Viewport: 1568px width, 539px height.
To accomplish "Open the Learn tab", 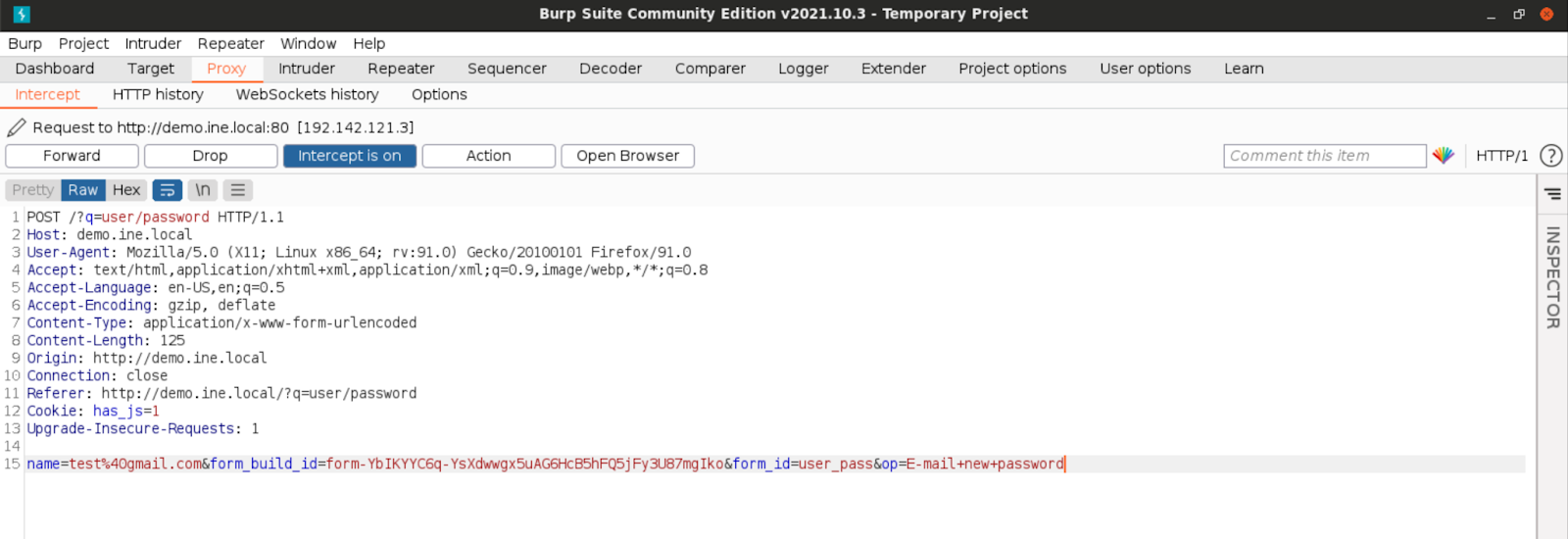I will 1244,69.
